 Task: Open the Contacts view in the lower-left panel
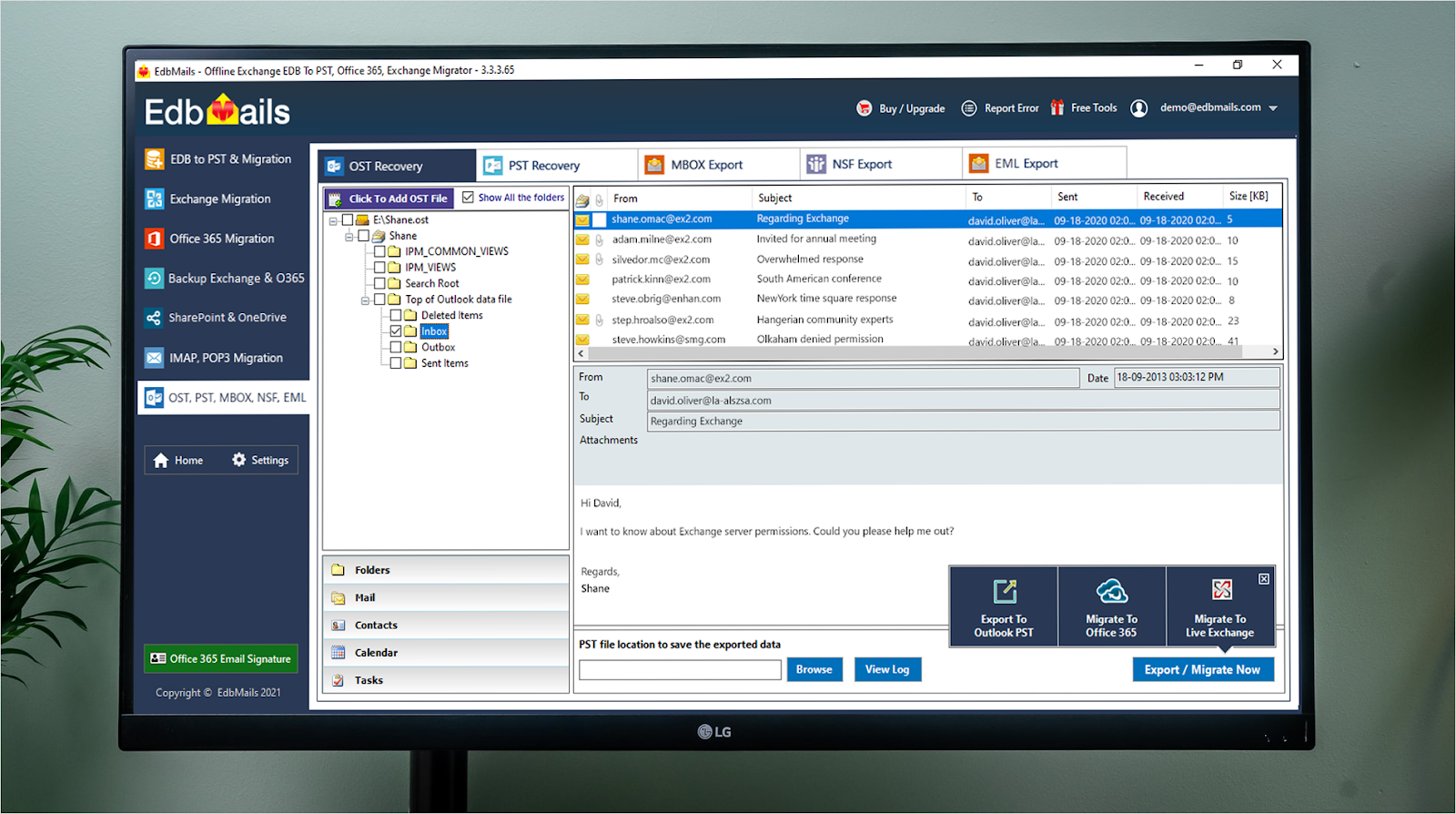click(446, 626)
